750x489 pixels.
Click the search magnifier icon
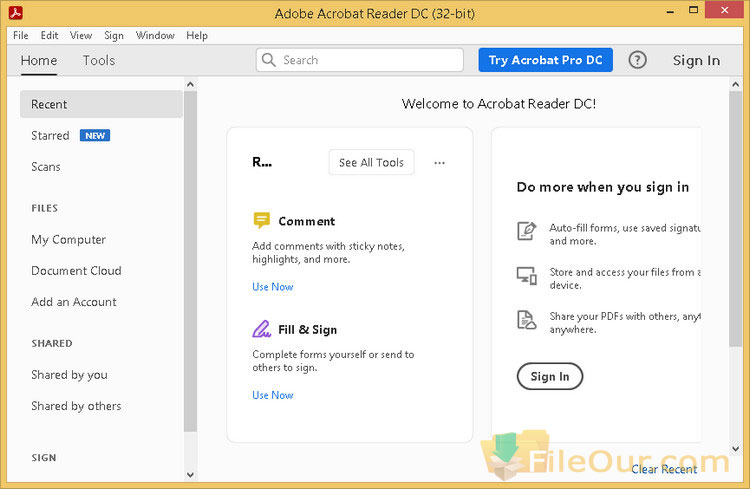point(269,60)
